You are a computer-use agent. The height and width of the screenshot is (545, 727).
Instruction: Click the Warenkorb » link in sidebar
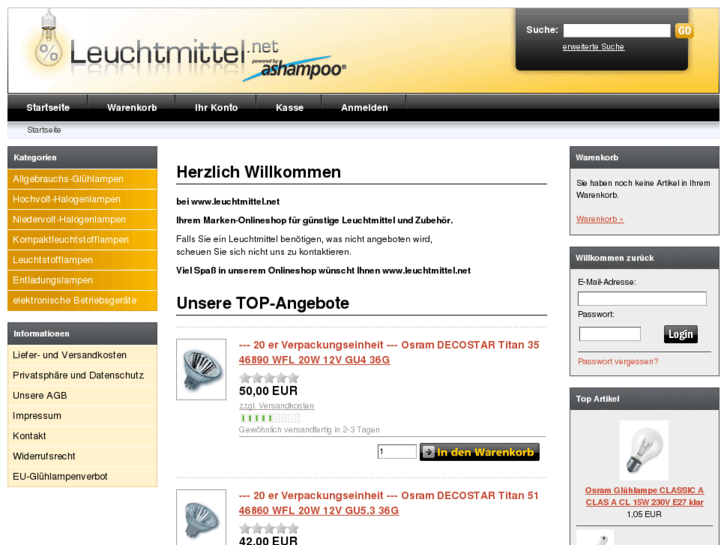[599, 219]
